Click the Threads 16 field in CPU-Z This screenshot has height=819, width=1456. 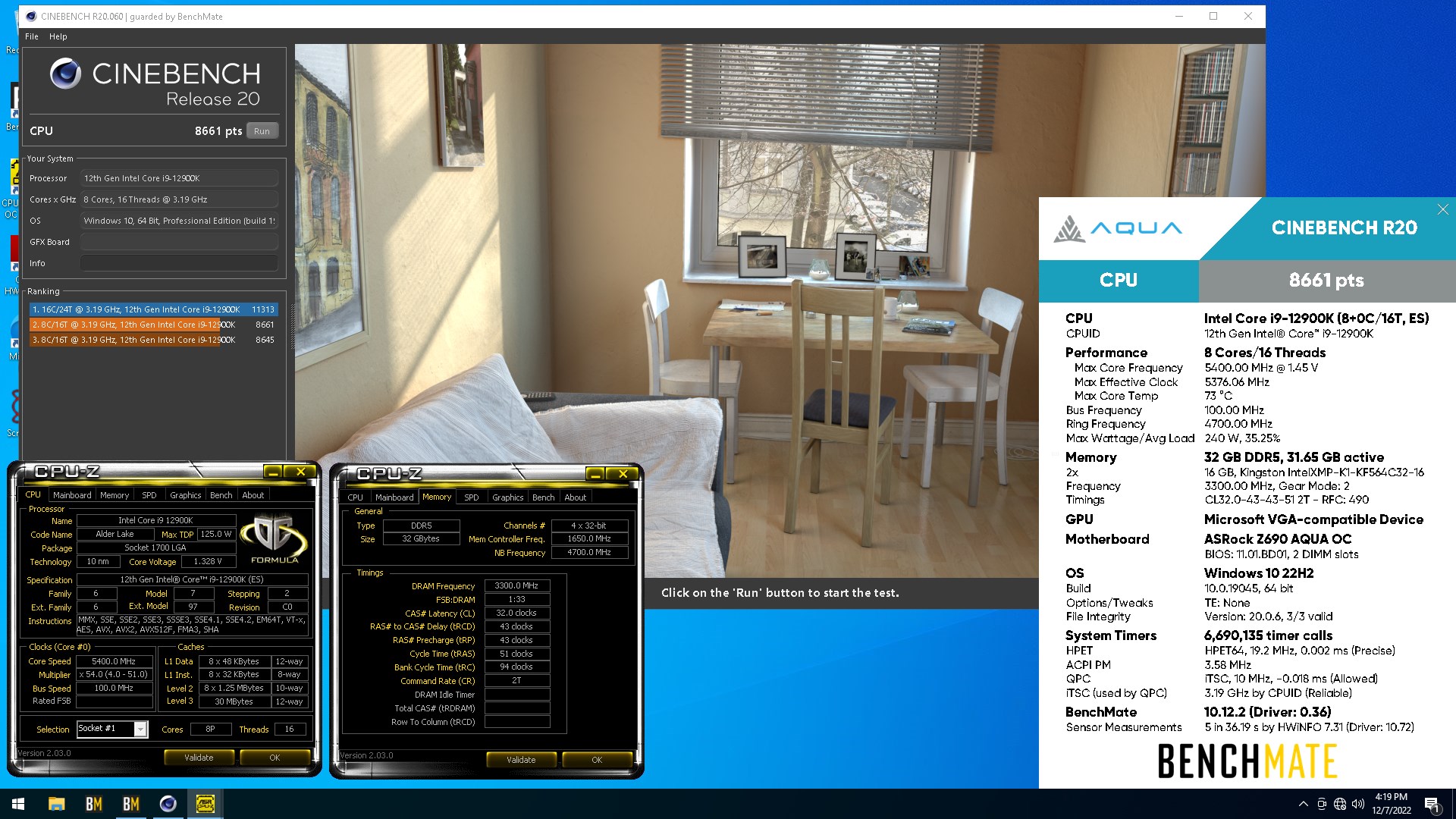(x=289, y=730)
